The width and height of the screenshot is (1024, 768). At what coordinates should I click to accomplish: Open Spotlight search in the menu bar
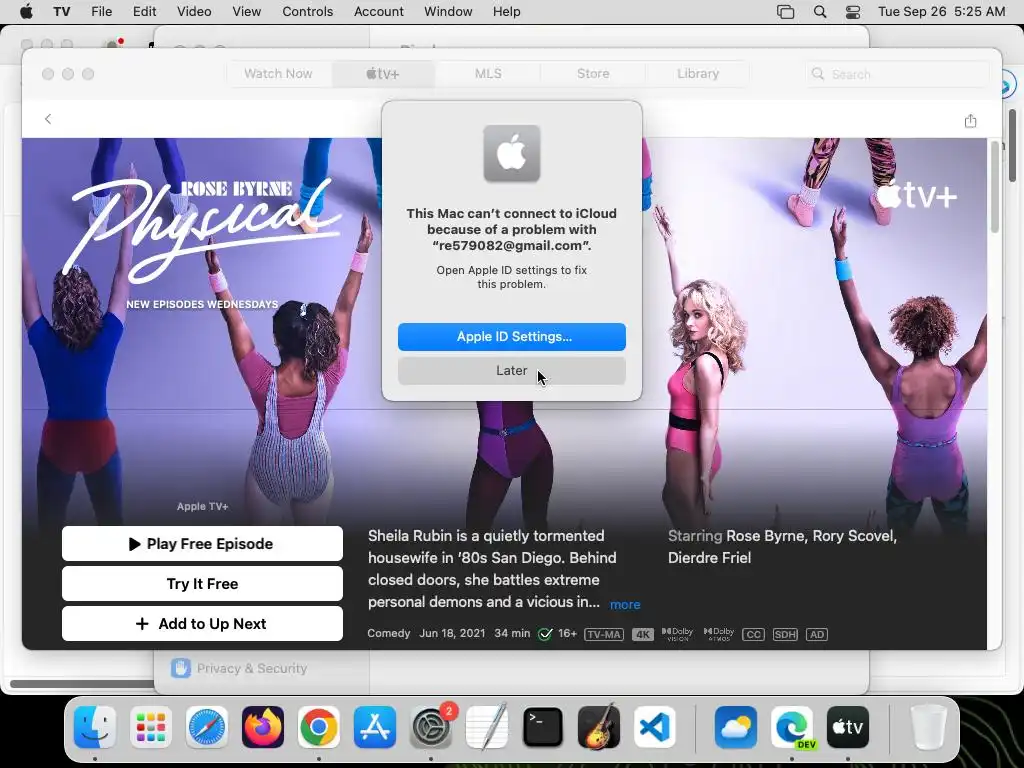click(x=820, y=12)
